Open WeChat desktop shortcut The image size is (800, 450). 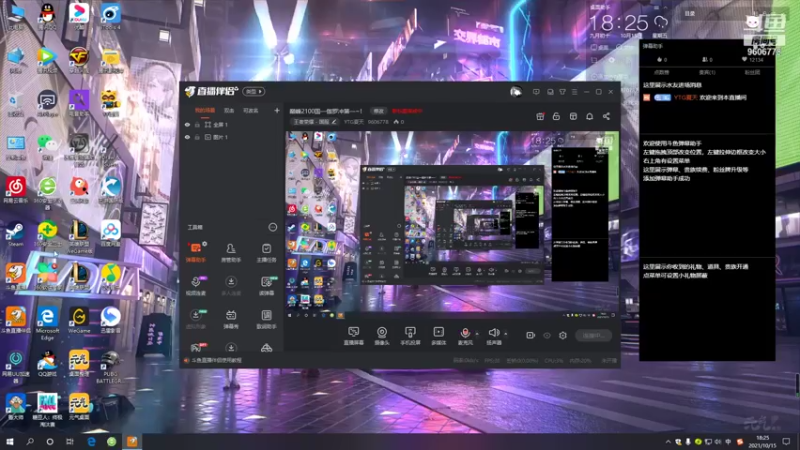(x=47, y=147)
